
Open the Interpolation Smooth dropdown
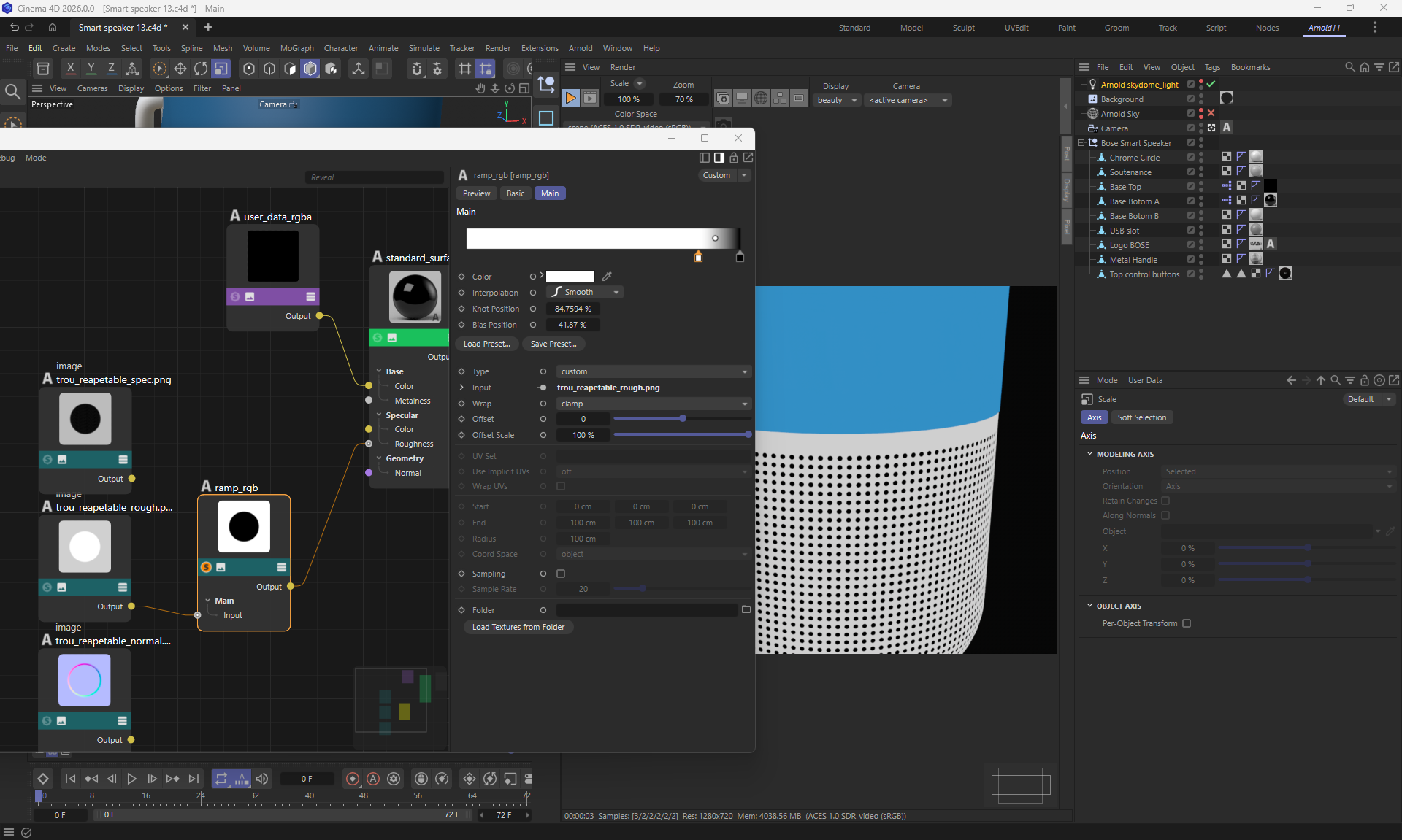point(585,293)
